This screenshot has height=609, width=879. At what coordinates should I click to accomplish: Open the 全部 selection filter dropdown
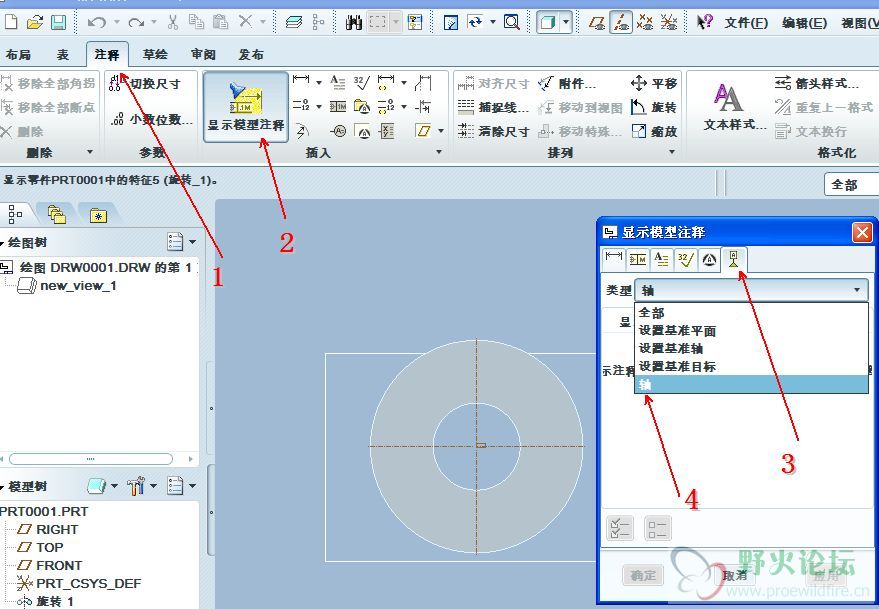point(851,184)
